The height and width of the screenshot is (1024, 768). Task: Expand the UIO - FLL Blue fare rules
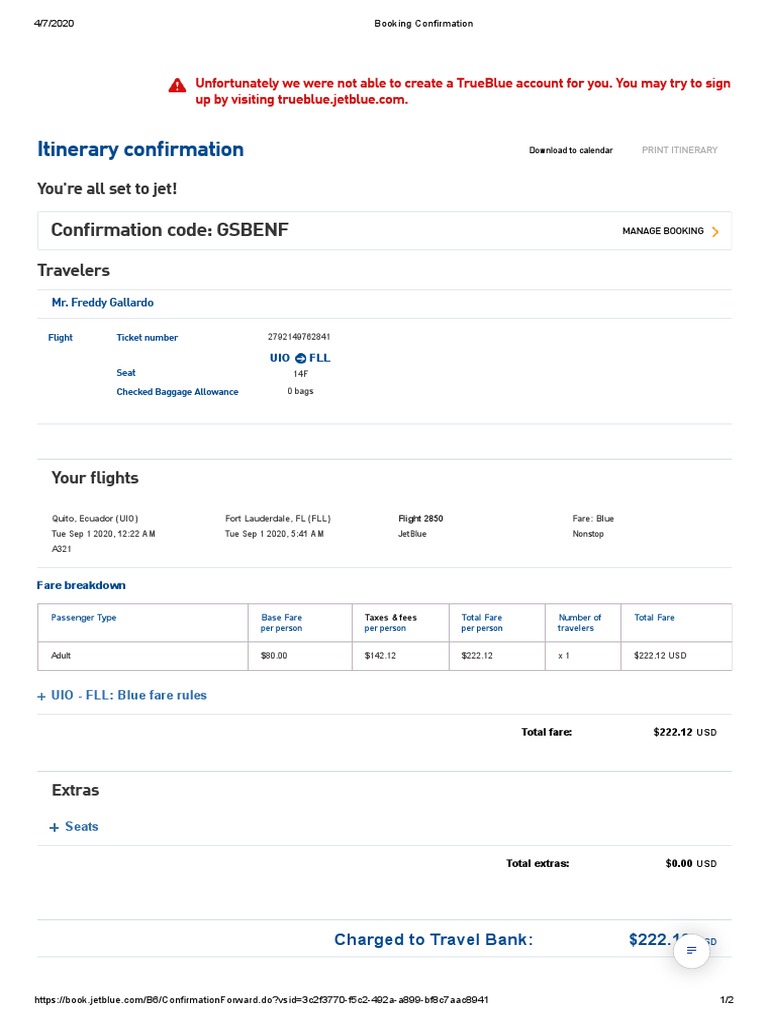pos(128,695)
